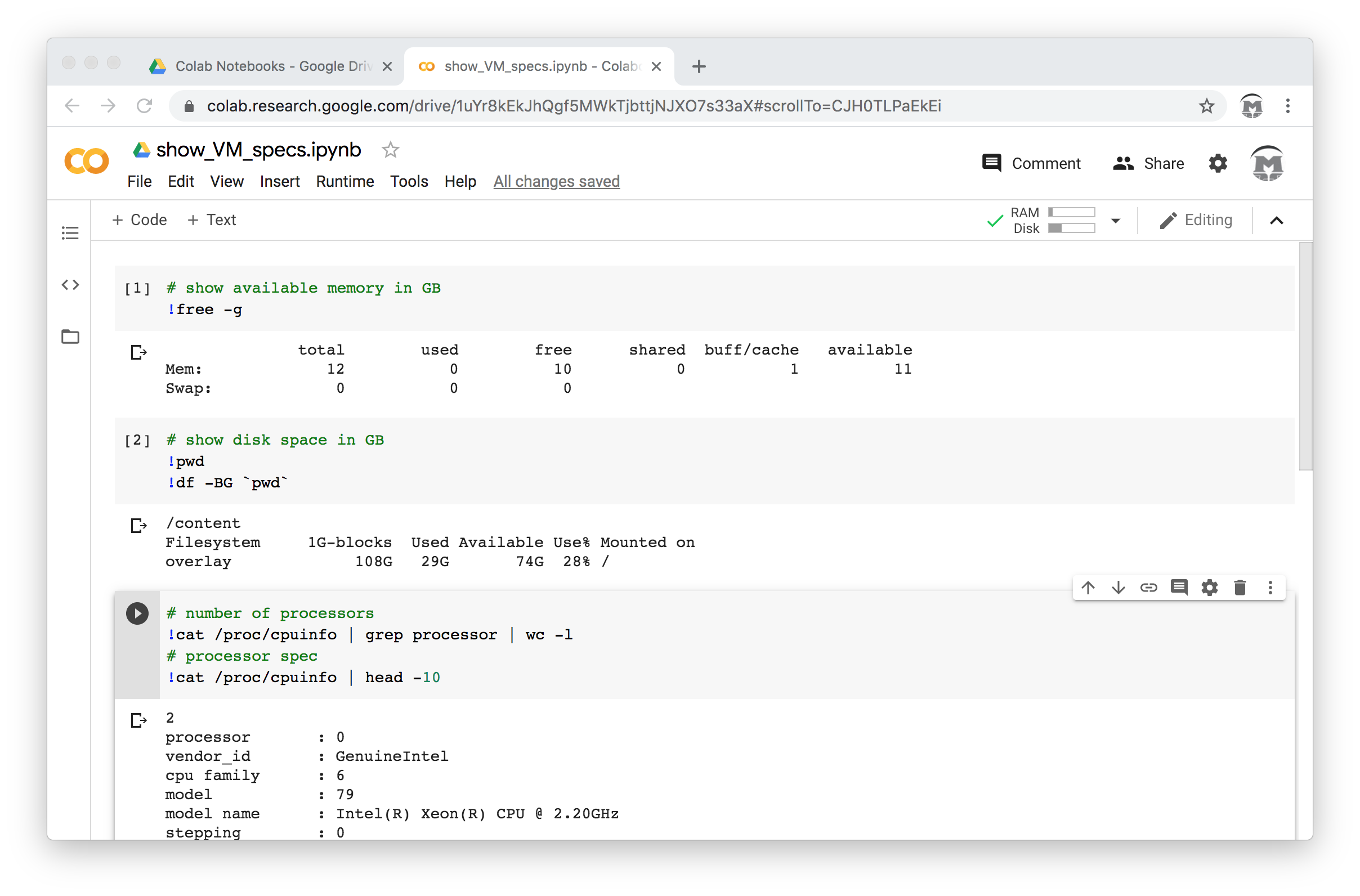Collapse the header with the chevron
The image size is (1360, 896).
(x=1276, y=221)
